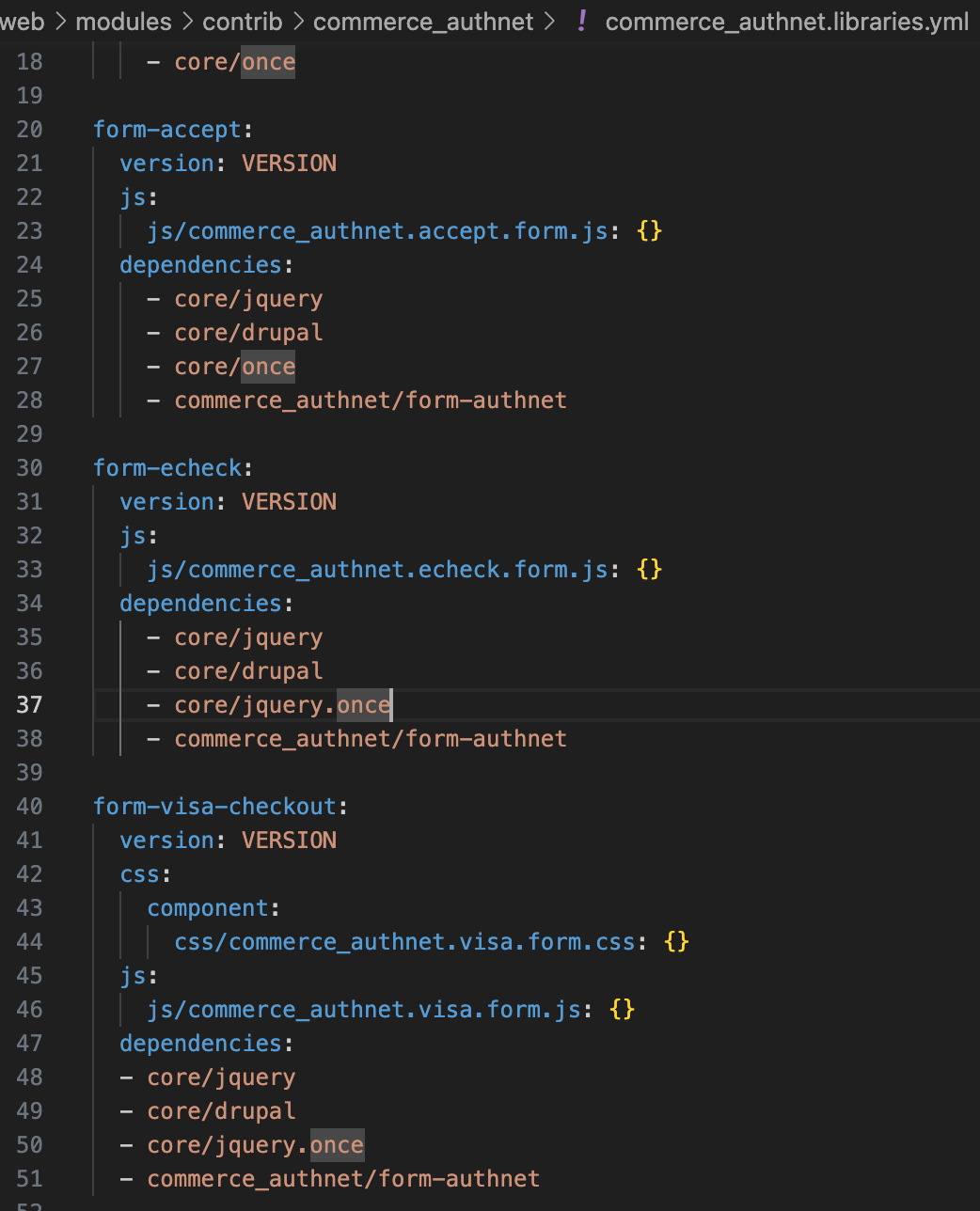
Task: Click the js/commerce_authnet.echeck.form.js path
Action: pos(377,569)
